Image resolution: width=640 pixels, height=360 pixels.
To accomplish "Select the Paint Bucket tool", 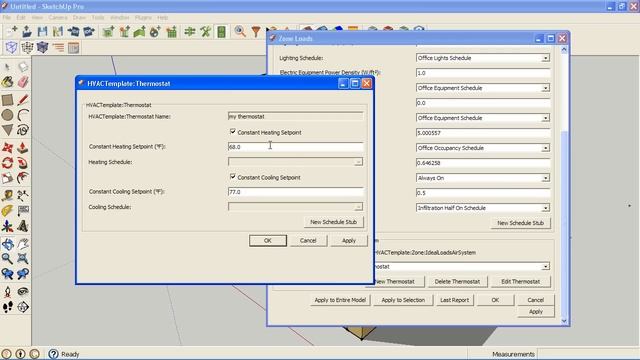I will [x=7, y=82].
